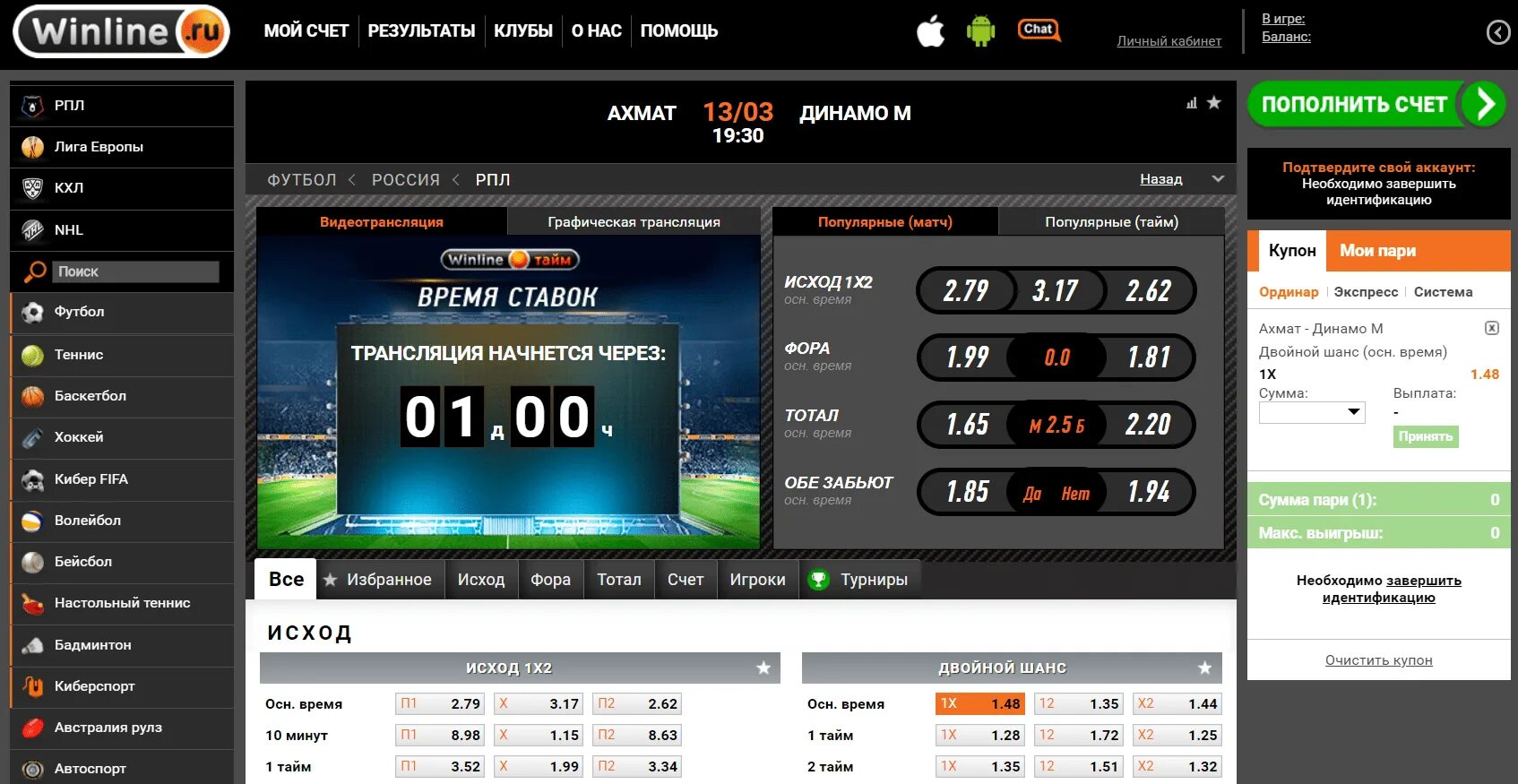Select П1 2.79 main time odds
Viewport: 1518px width, 784px height.
(x=439, y=704)
